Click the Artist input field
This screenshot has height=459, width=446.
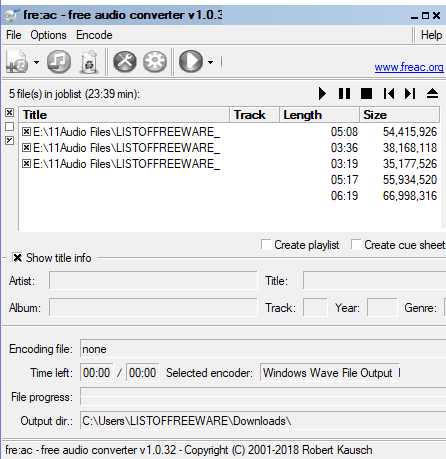click(153, 280)
